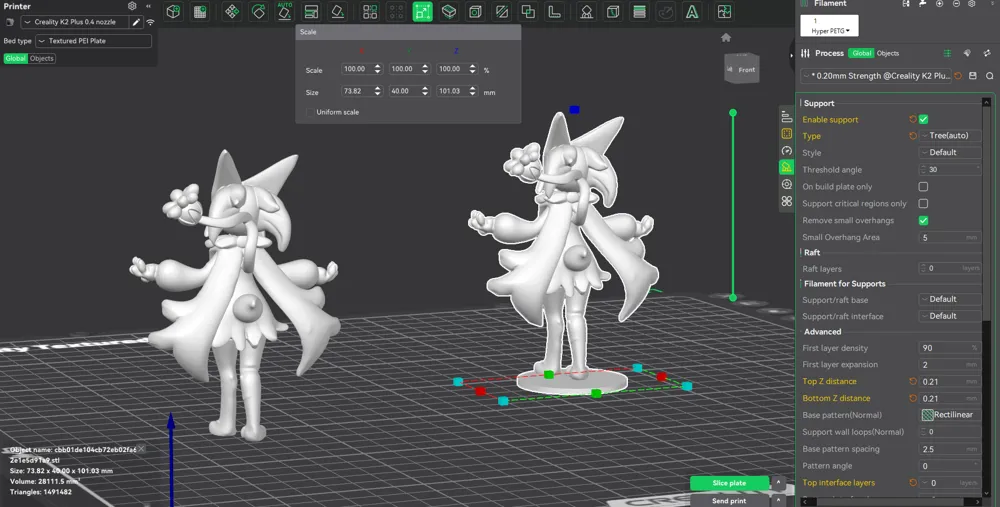Open the Others settings tab icon
1000x507 pixels.
tap(786, 201)
